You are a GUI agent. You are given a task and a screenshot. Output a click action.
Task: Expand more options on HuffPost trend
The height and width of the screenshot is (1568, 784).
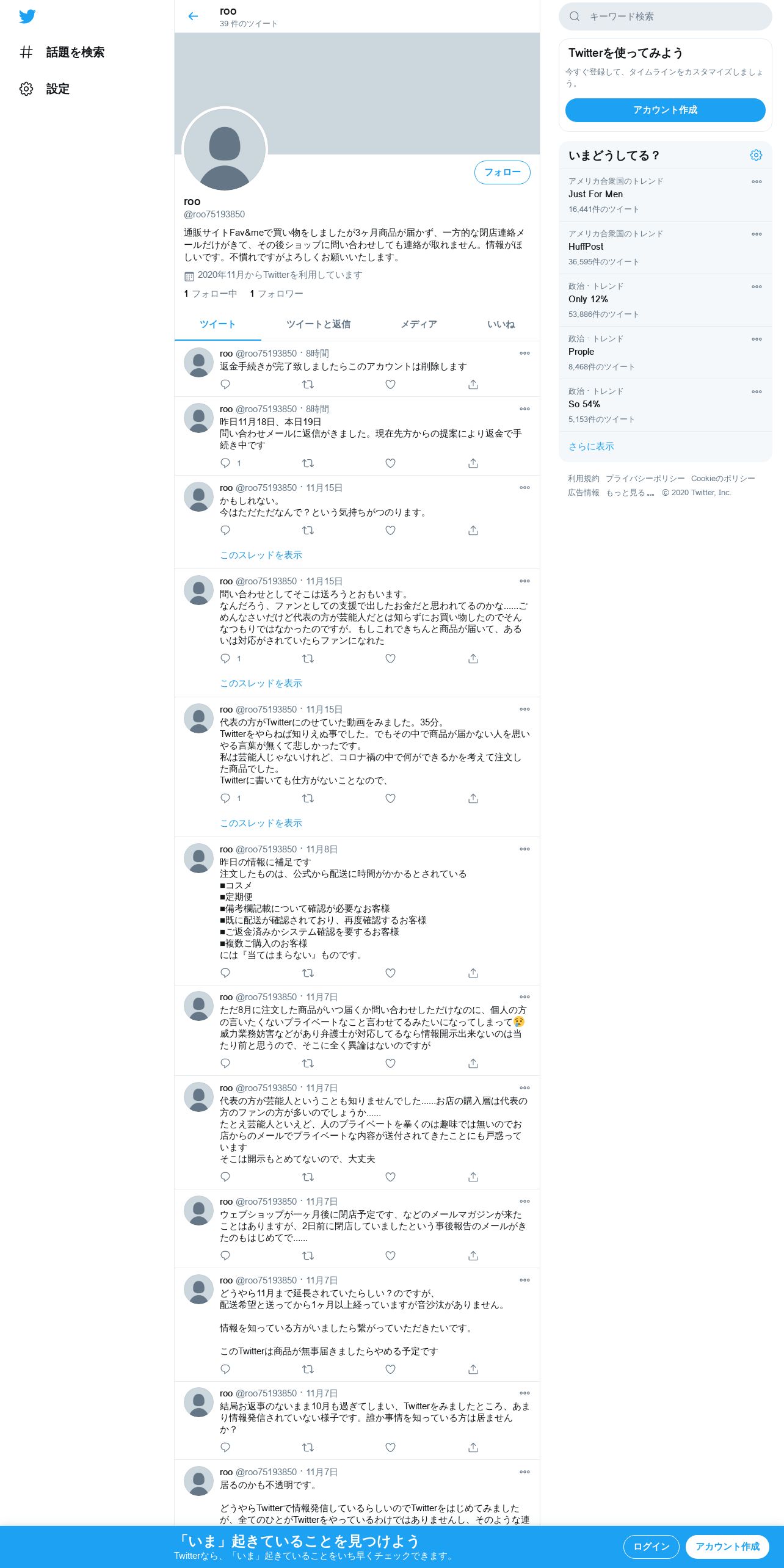click(757, 234)
